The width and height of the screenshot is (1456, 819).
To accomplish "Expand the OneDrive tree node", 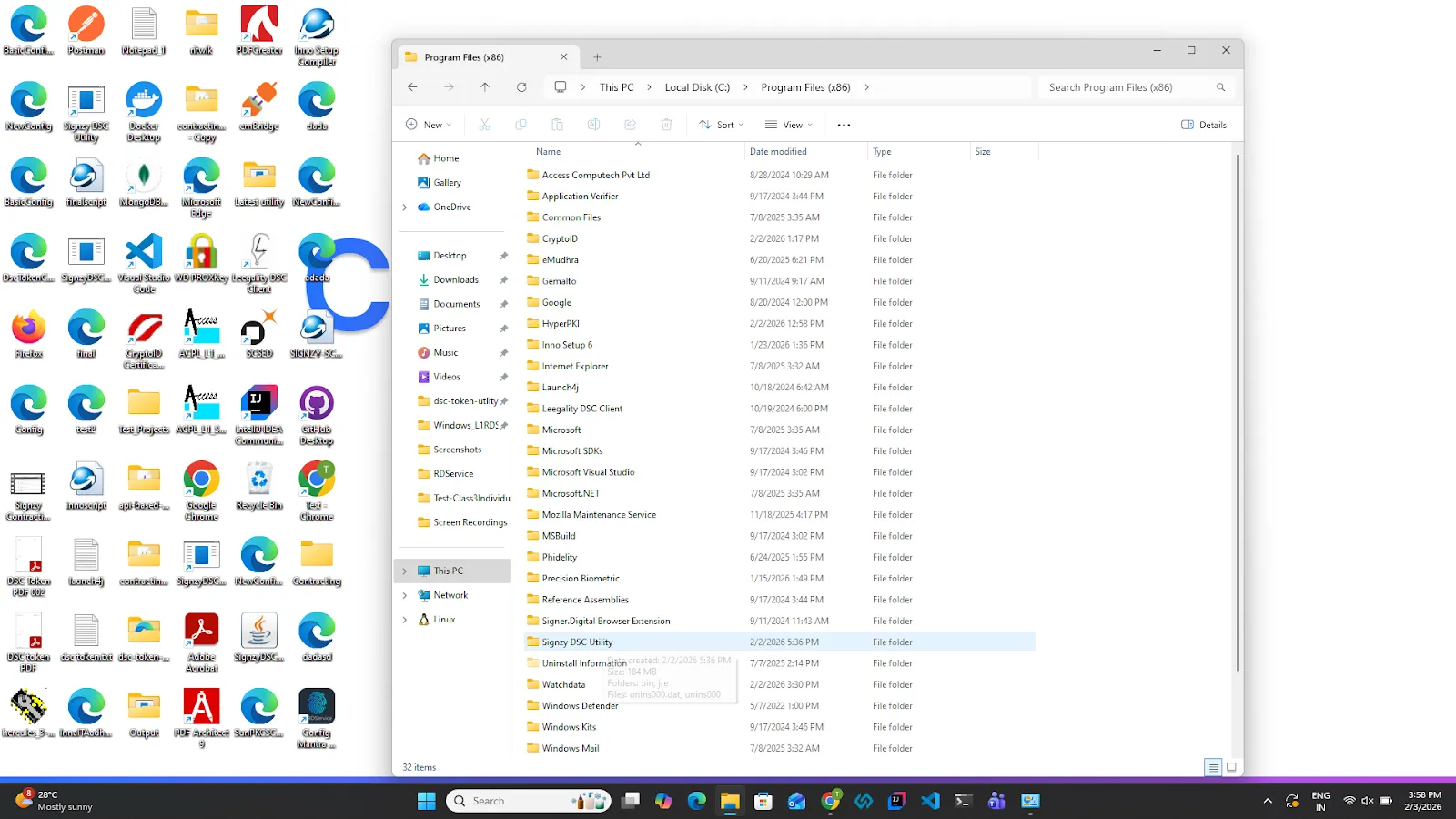I will [405, 207].
